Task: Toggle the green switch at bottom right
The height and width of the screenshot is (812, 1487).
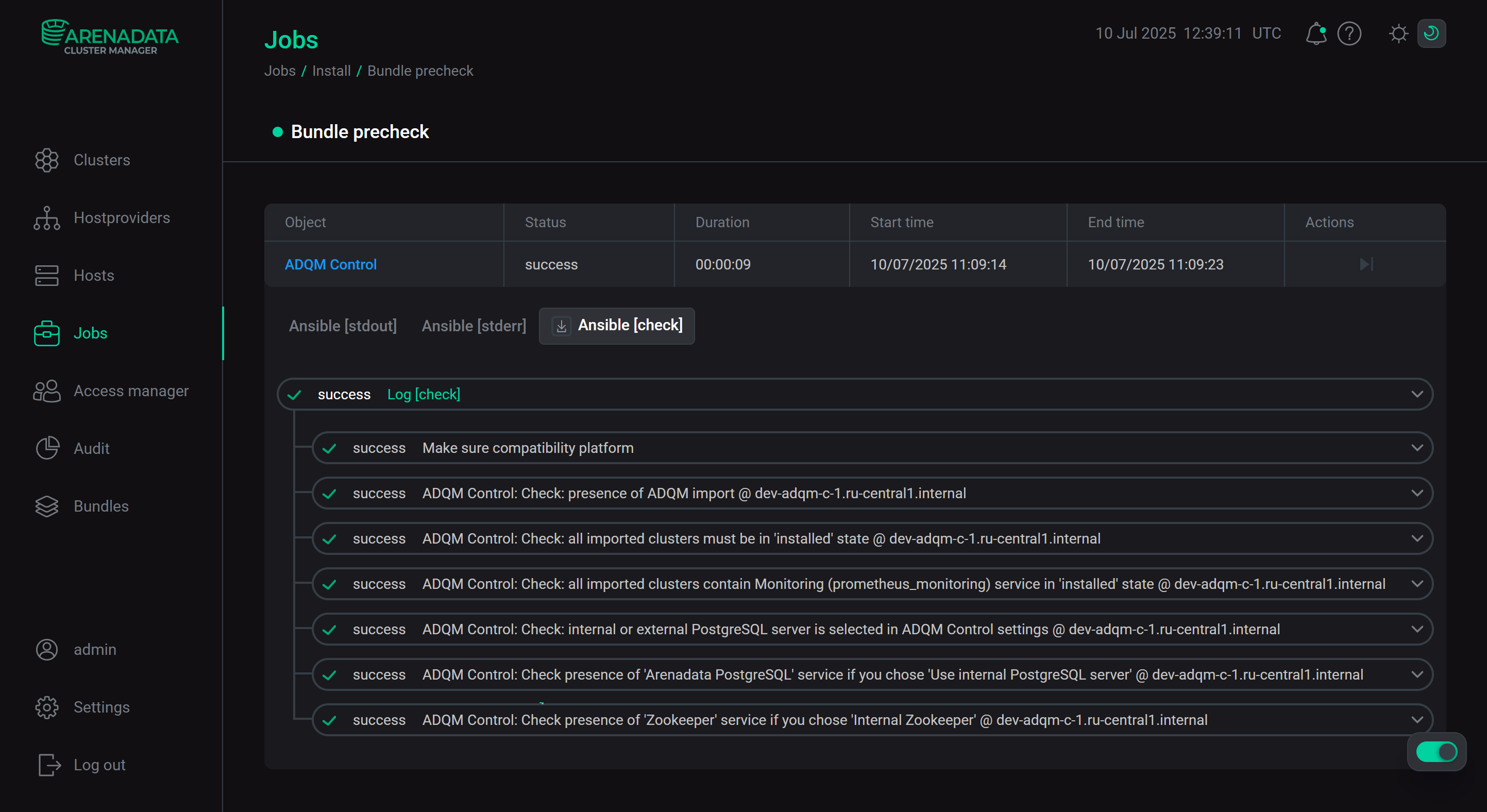Action: click(x=1436, y=751)
